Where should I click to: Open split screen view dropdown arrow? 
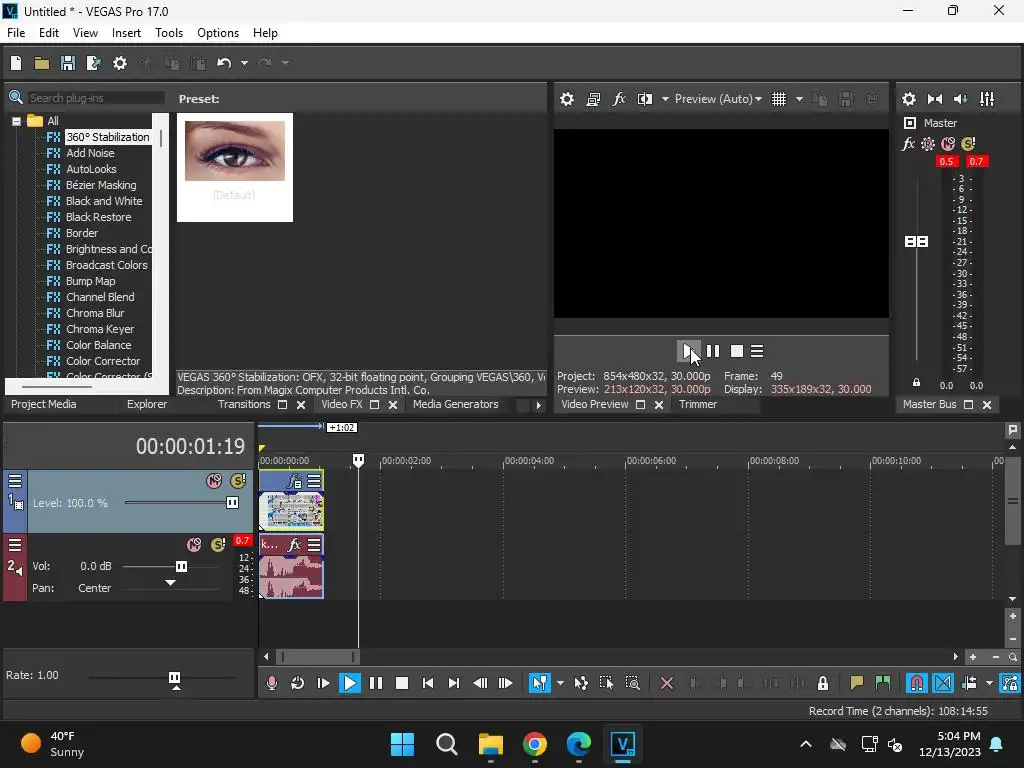[x=665, y=99]
